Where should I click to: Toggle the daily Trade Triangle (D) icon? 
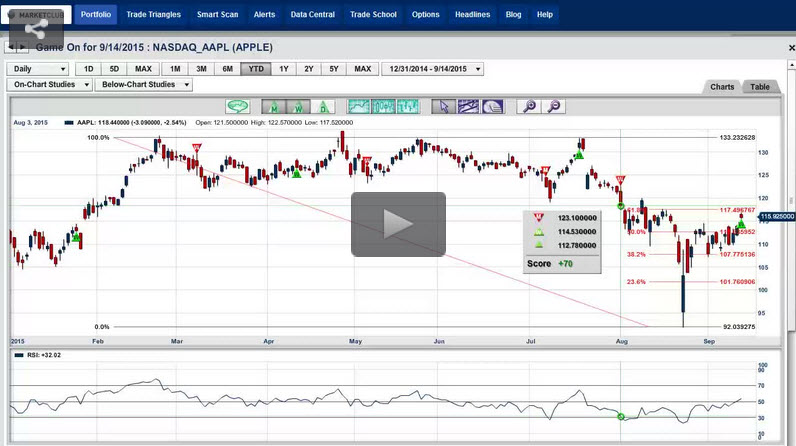323,107
